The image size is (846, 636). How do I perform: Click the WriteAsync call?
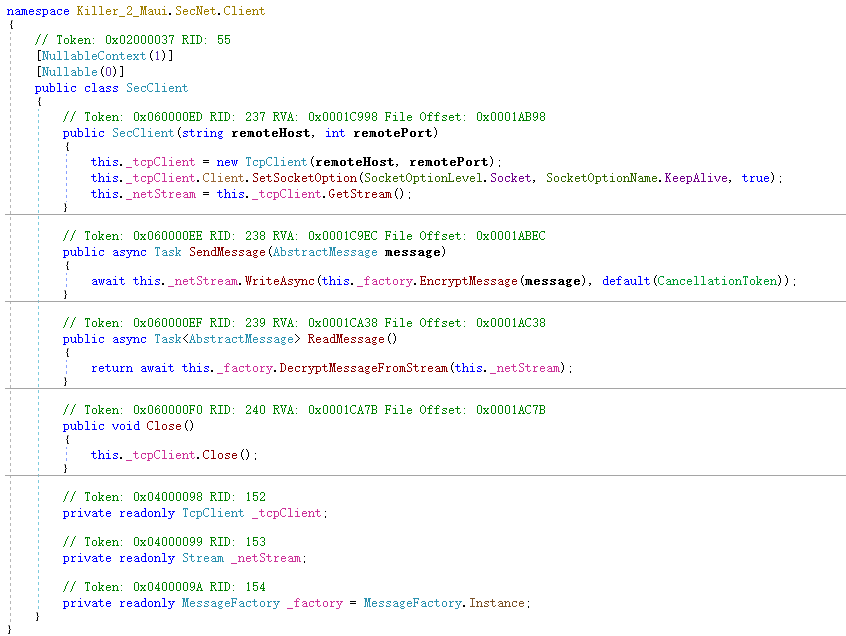pyautogui.click(x=279, y=281)
